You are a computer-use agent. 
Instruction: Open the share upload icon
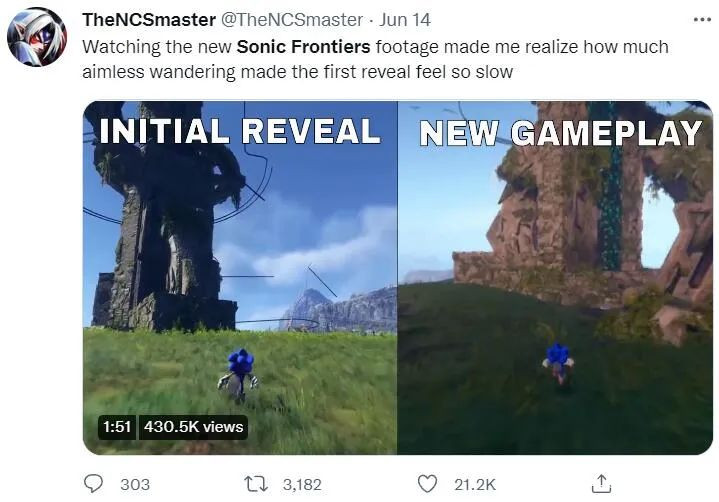tap(601, 484)
